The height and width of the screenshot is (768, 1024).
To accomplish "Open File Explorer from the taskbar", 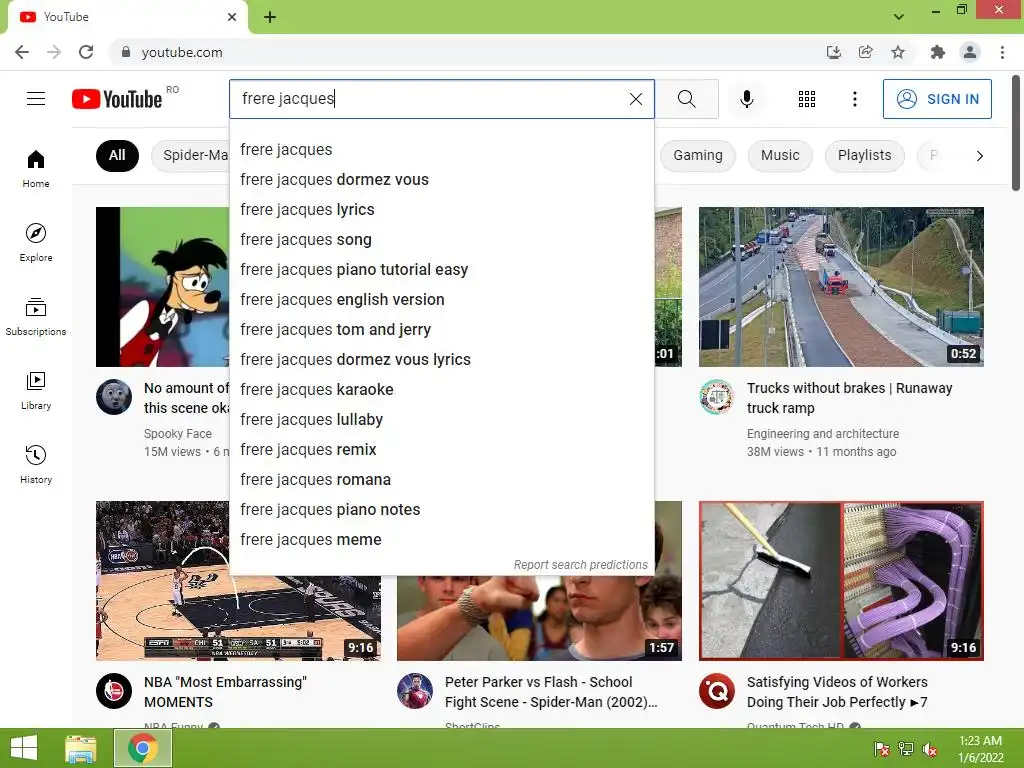I will click(81, 748).
